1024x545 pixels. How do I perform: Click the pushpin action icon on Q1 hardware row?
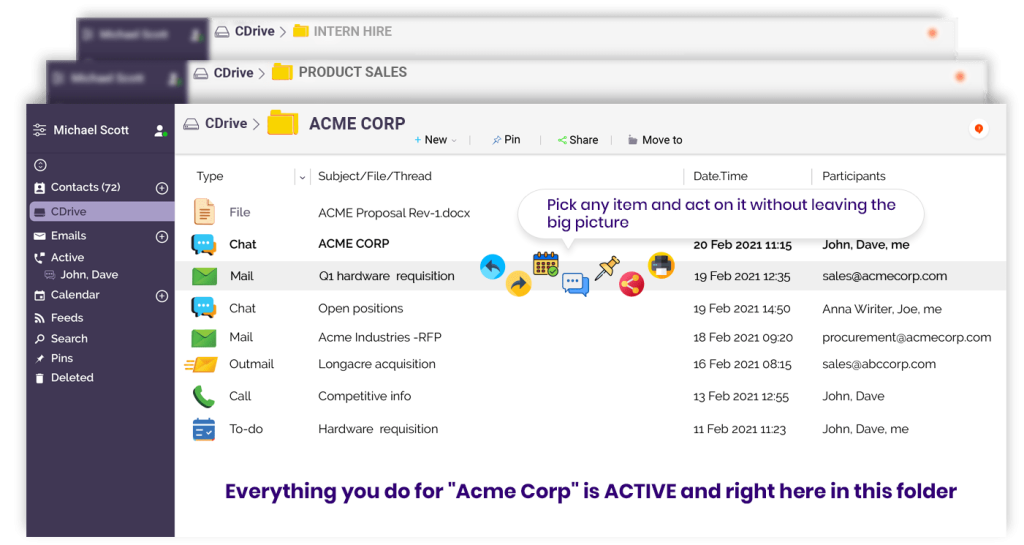607,268
